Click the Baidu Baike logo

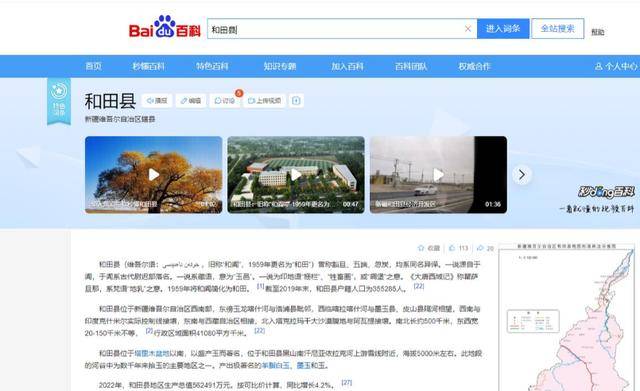pyautogui.click(x=164, y=28)
